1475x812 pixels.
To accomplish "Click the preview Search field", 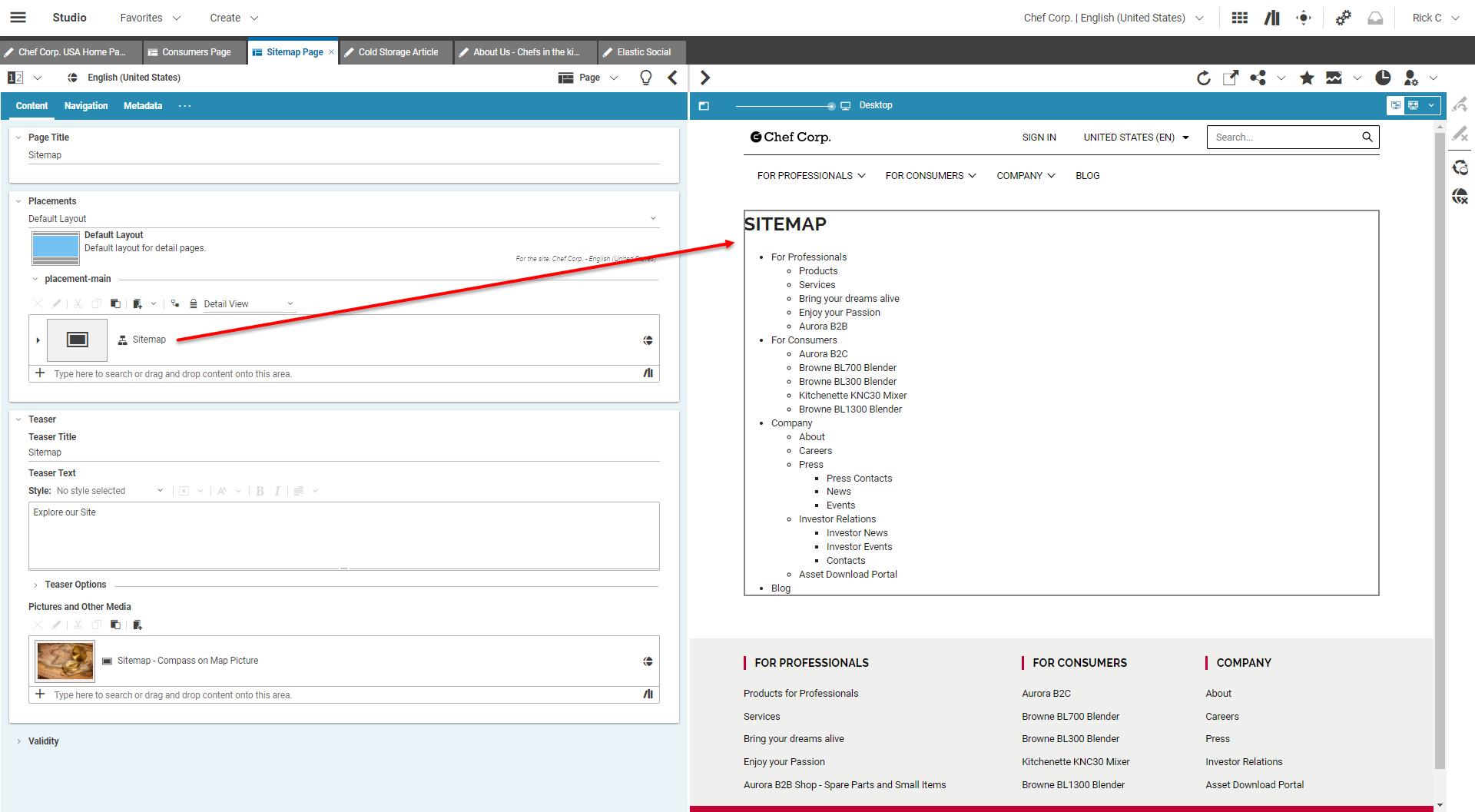I will click(1293, 138).
